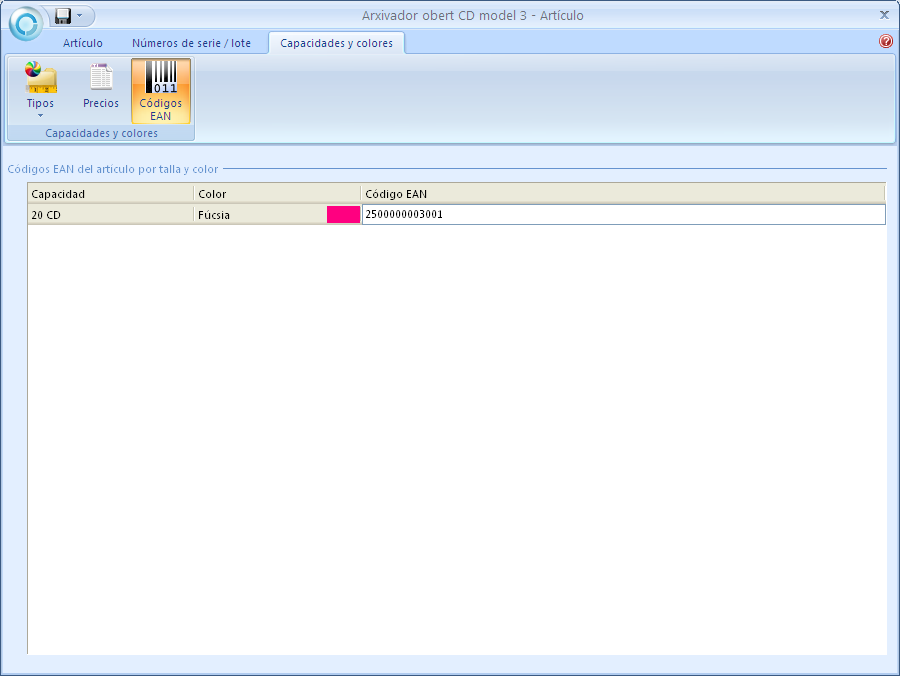This screenshot has height=676, width=900.
Task: Open the round application menu button
Action: pos(26,22)
